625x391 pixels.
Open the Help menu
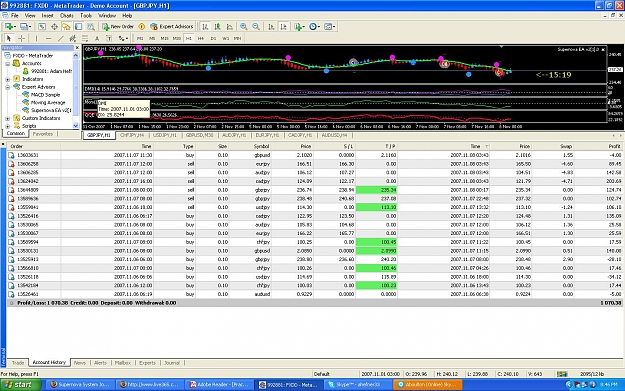coord(127,16)
